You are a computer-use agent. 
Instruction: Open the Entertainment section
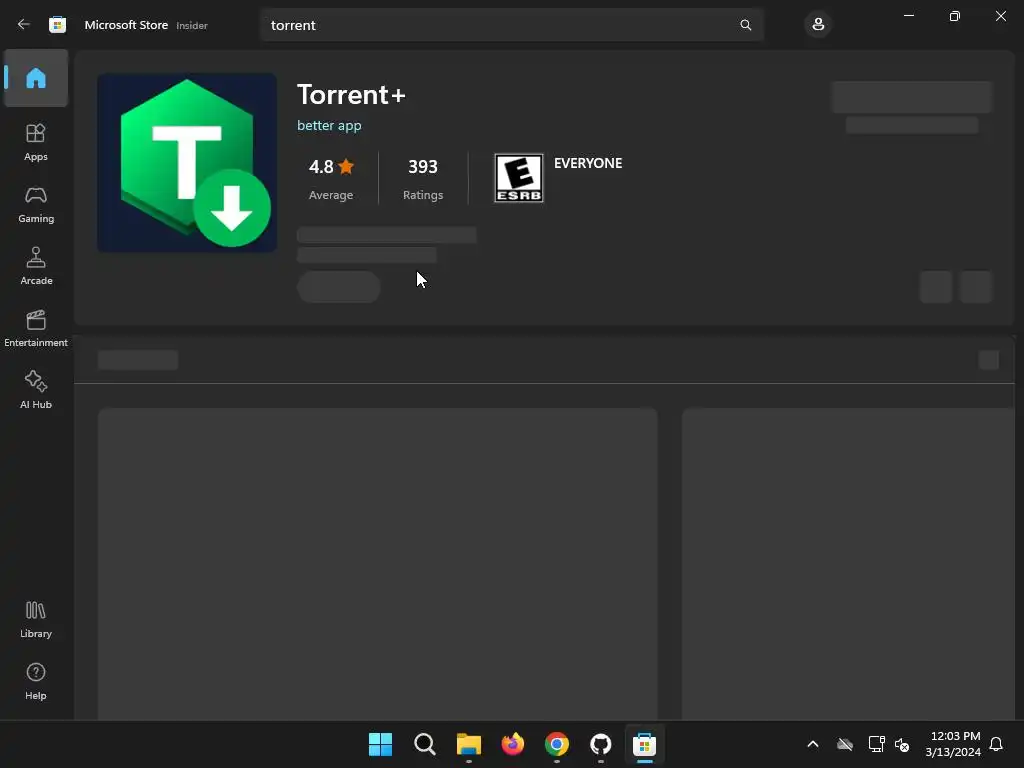[36, 328]
